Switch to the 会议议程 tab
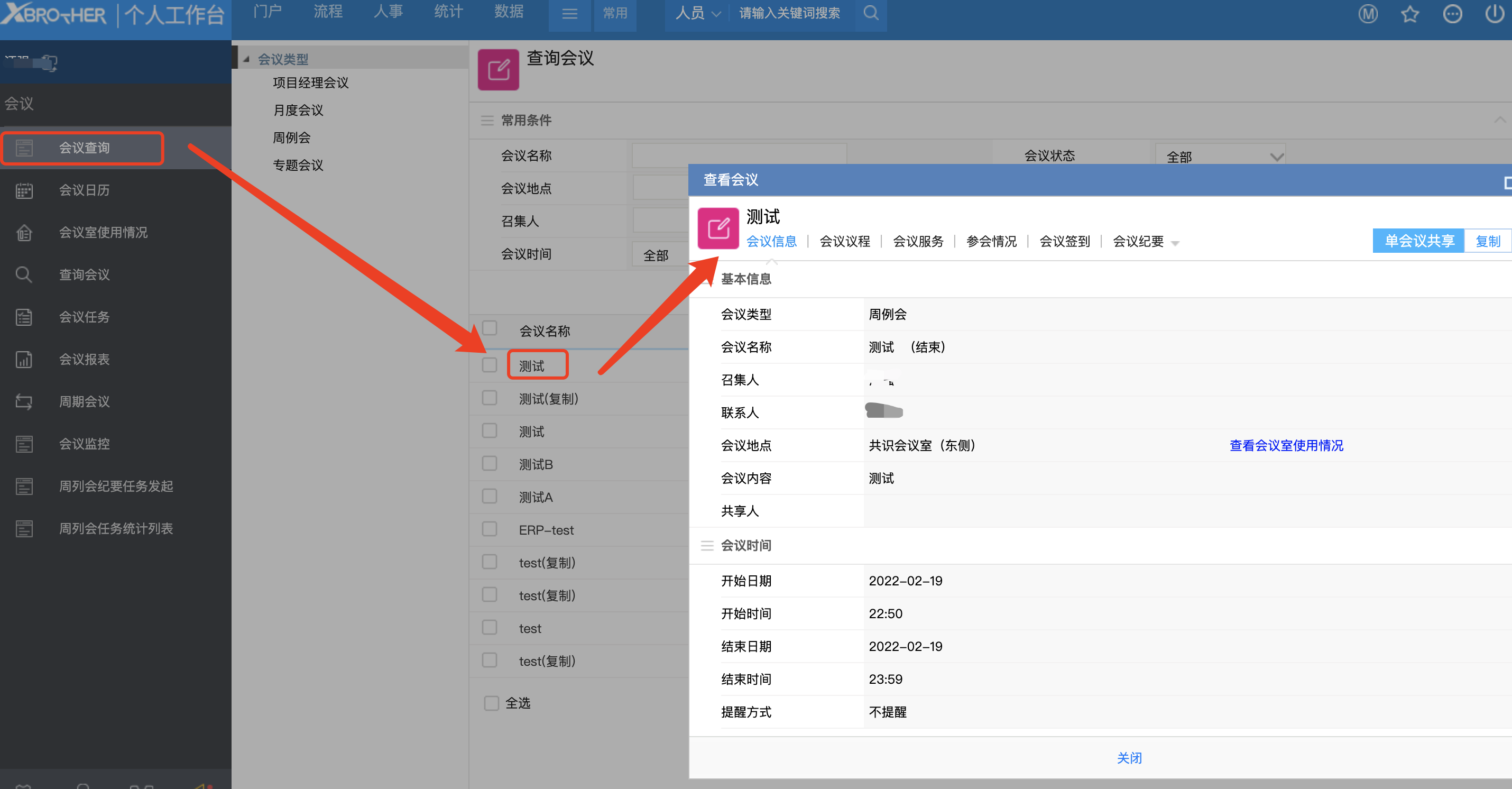1512x789 pixels. coord(844,241)
